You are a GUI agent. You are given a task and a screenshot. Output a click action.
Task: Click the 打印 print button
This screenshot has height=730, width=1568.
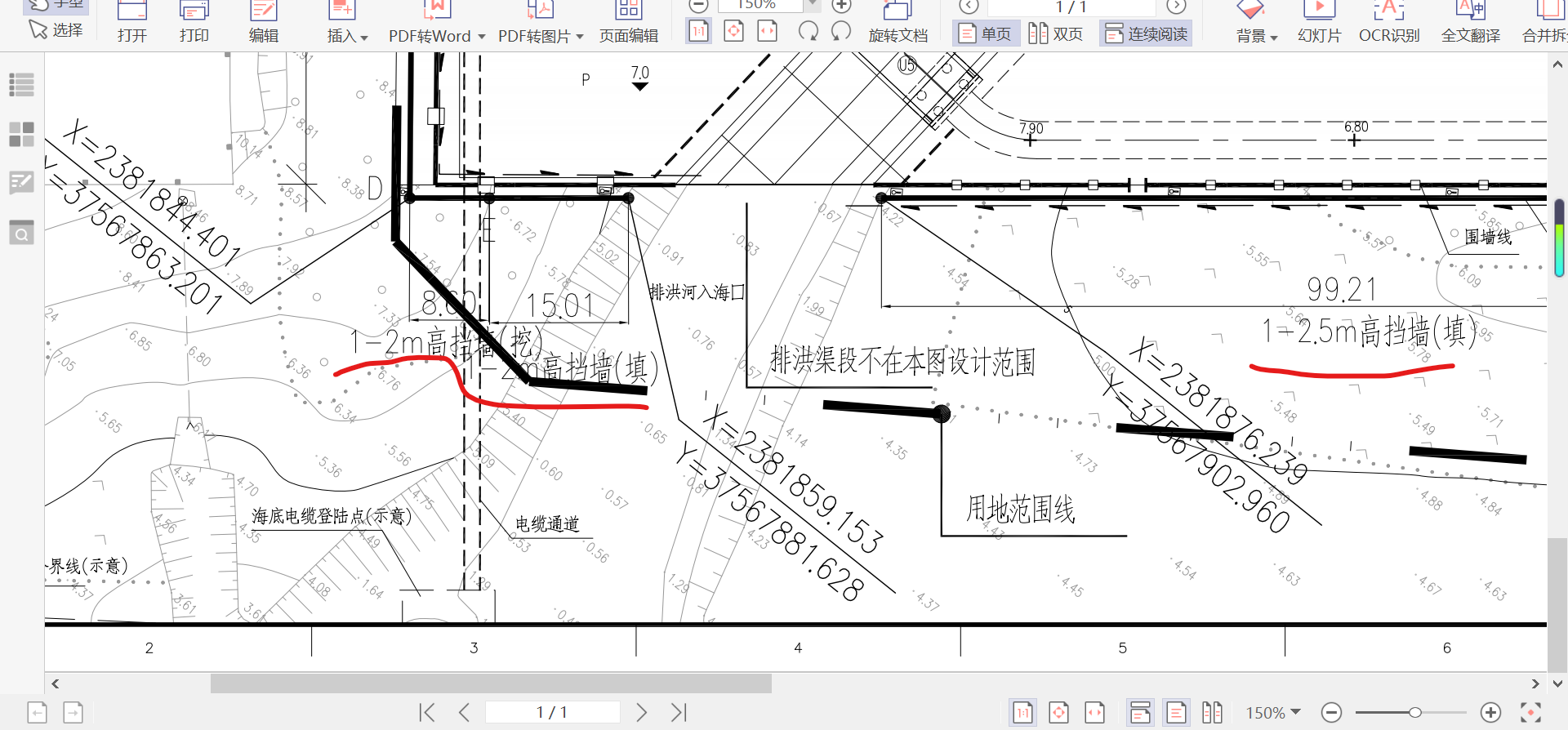pyautogui.click(x=194, y=22)
